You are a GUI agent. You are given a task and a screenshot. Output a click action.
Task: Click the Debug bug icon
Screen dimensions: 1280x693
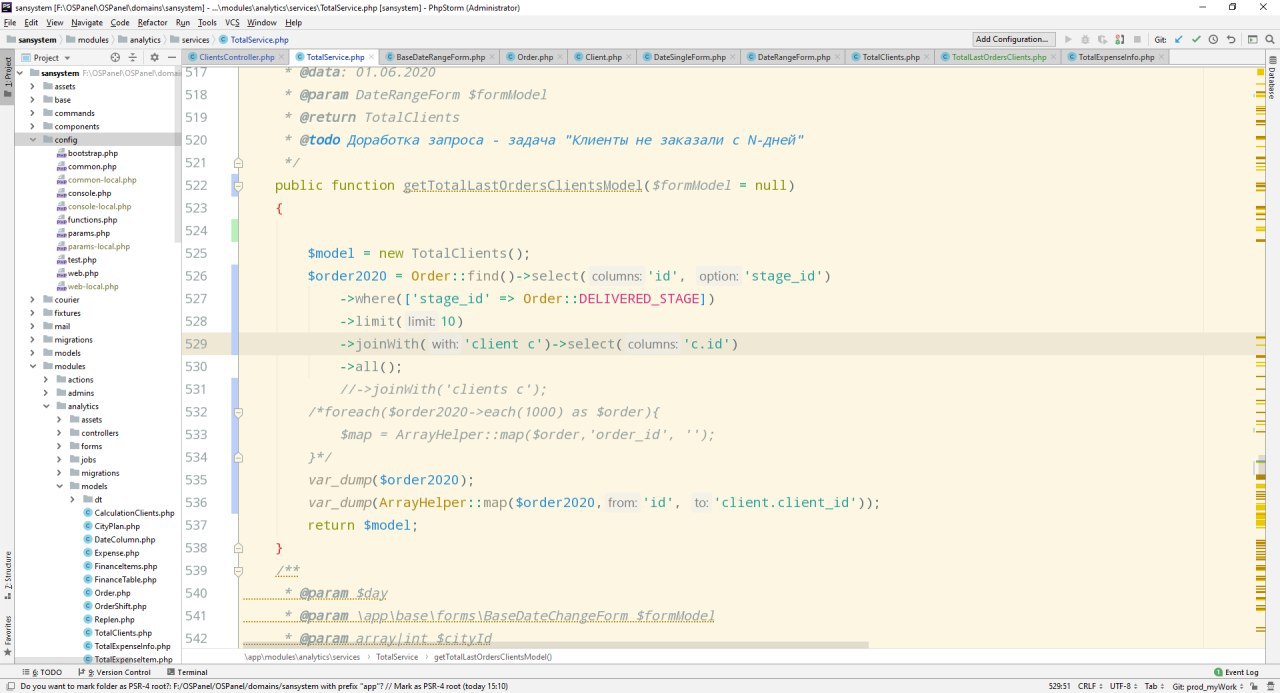tap(1085, 39)
